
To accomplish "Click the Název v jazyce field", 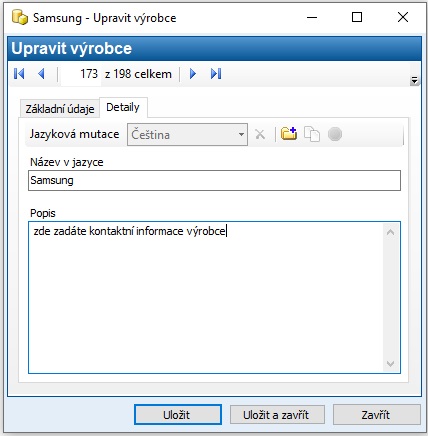I will point(214,181).
